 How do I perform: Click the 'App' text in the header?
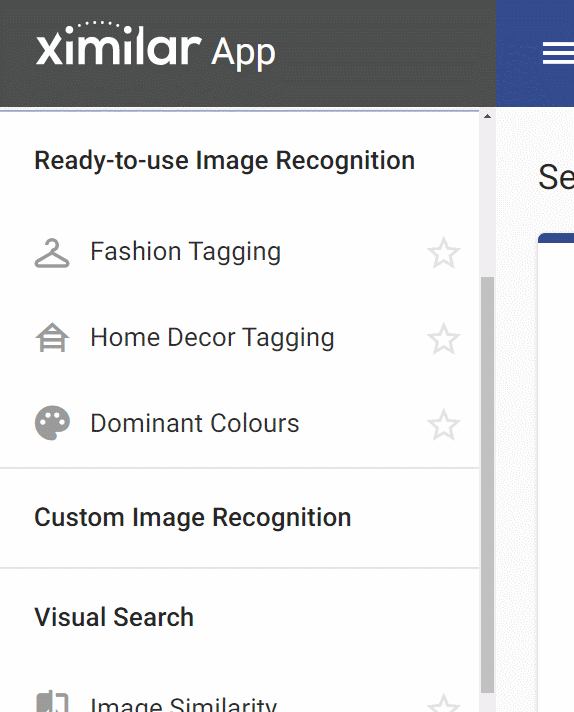pos(243,54)
